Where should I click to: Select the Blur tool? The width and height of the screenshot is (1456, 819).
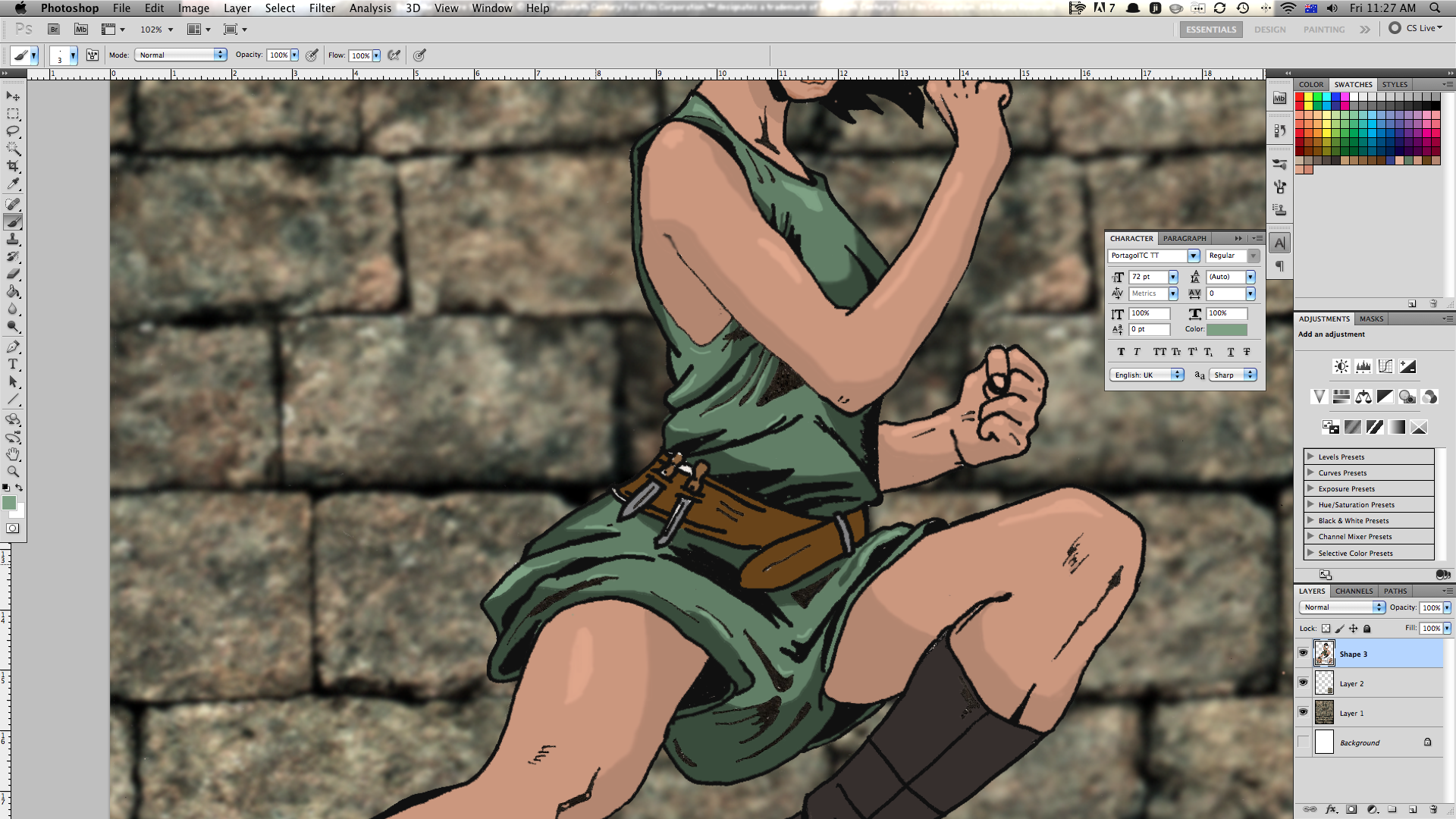click(x=13, y=309)
